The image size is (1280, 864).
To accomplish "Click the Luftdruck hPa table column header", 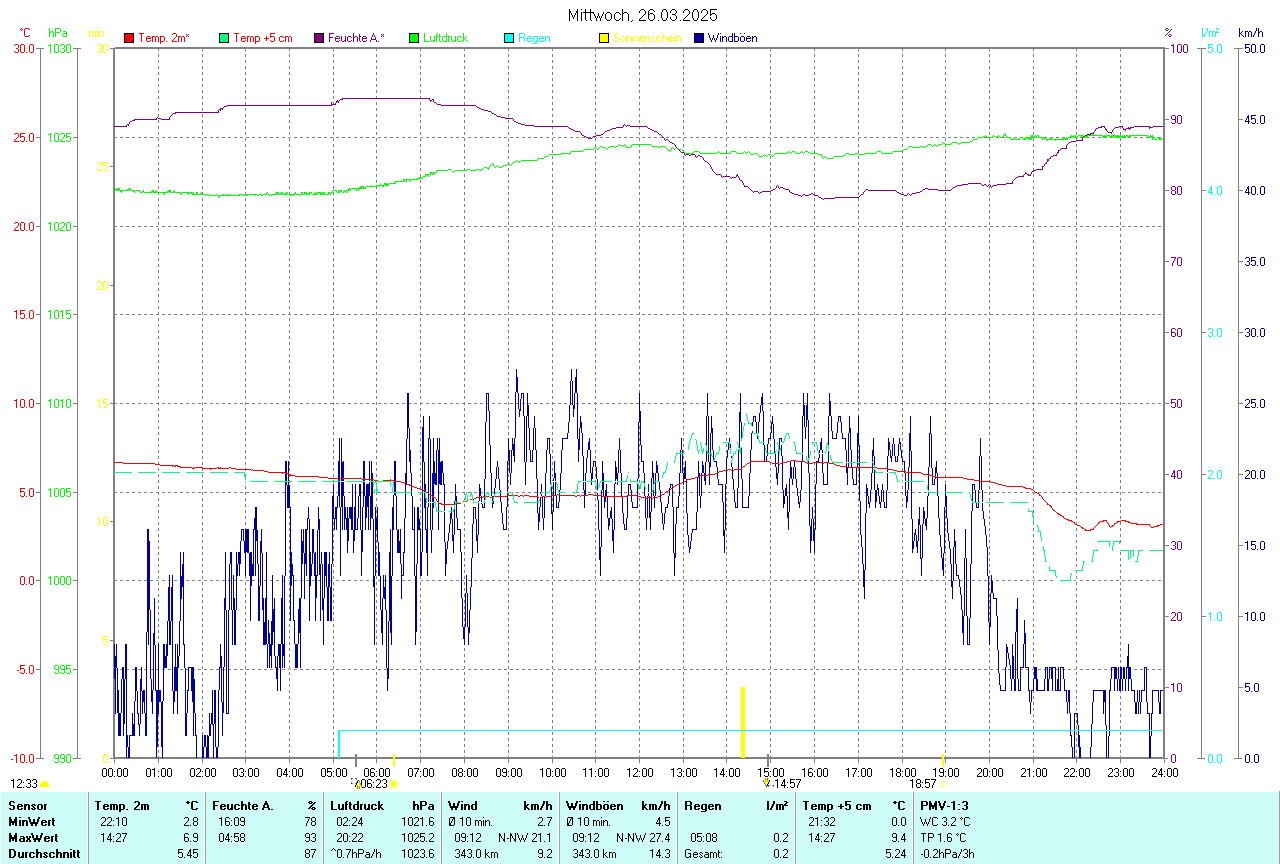I will (x=383, y=806).
